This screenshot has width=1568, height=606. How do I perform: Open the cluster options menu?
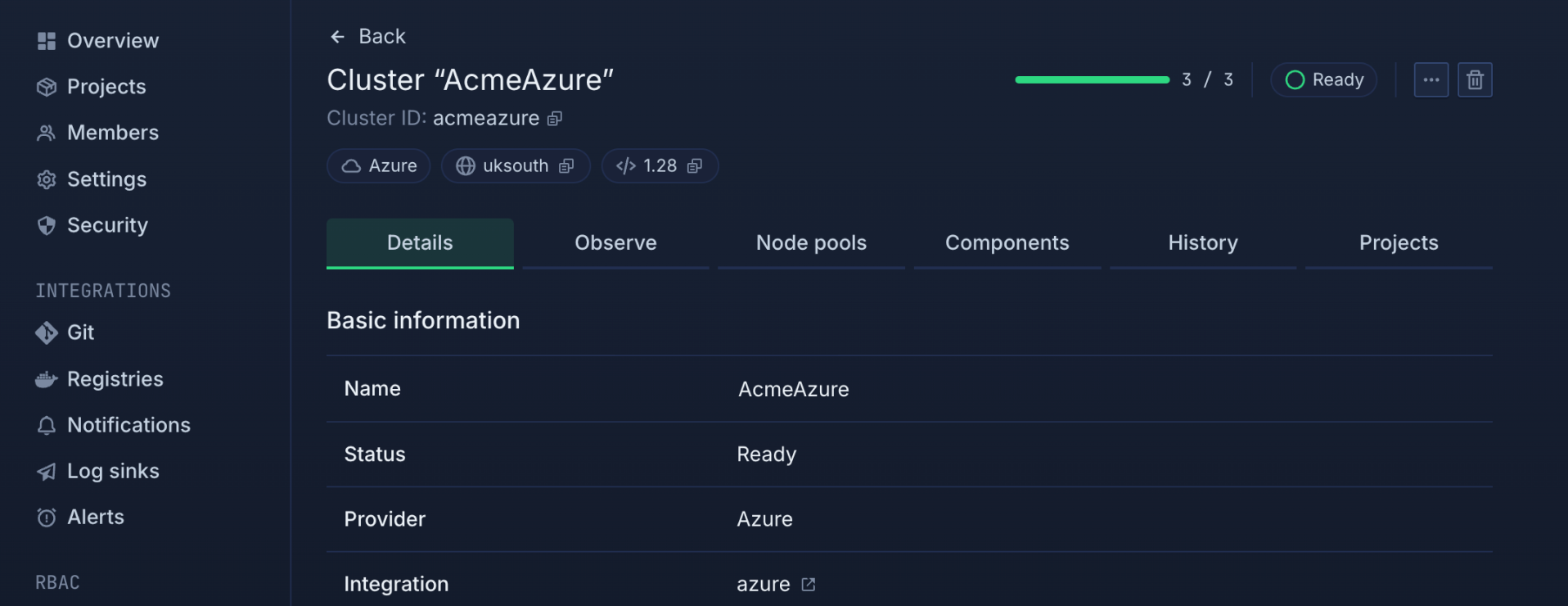coord(1431,79)
